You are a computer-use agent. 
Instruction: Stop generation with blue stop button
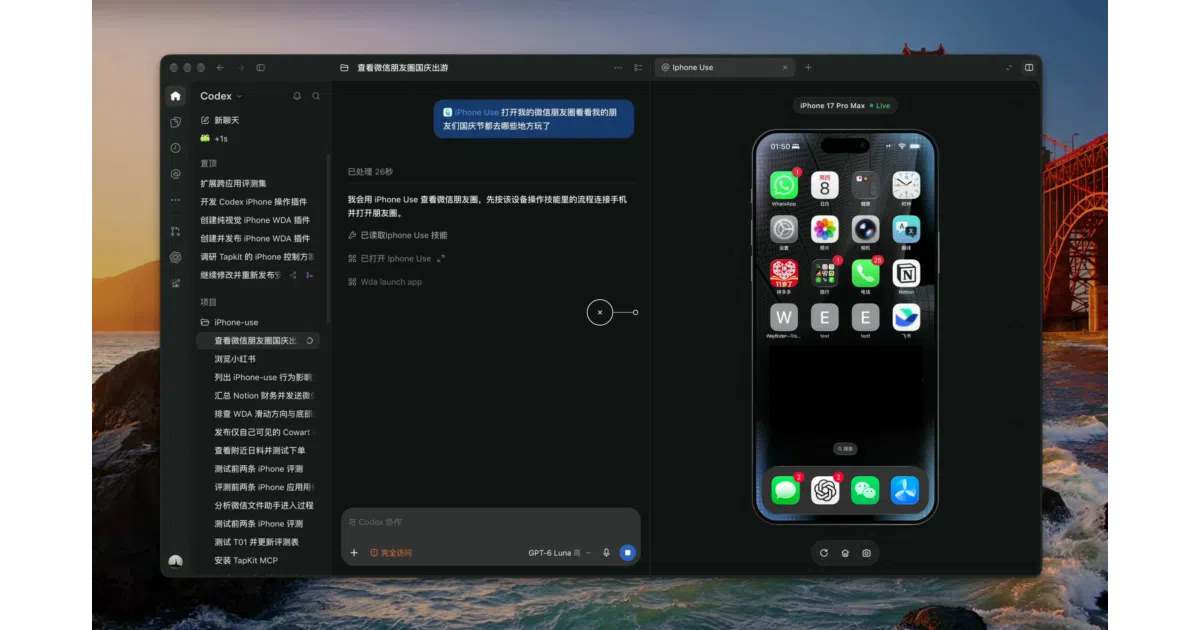(628, 553)
